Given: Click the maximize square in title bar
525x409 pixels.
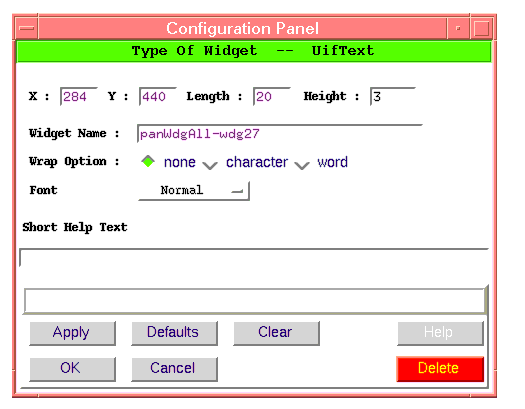Looking at the screenshot, I should [x=481, y=28].
